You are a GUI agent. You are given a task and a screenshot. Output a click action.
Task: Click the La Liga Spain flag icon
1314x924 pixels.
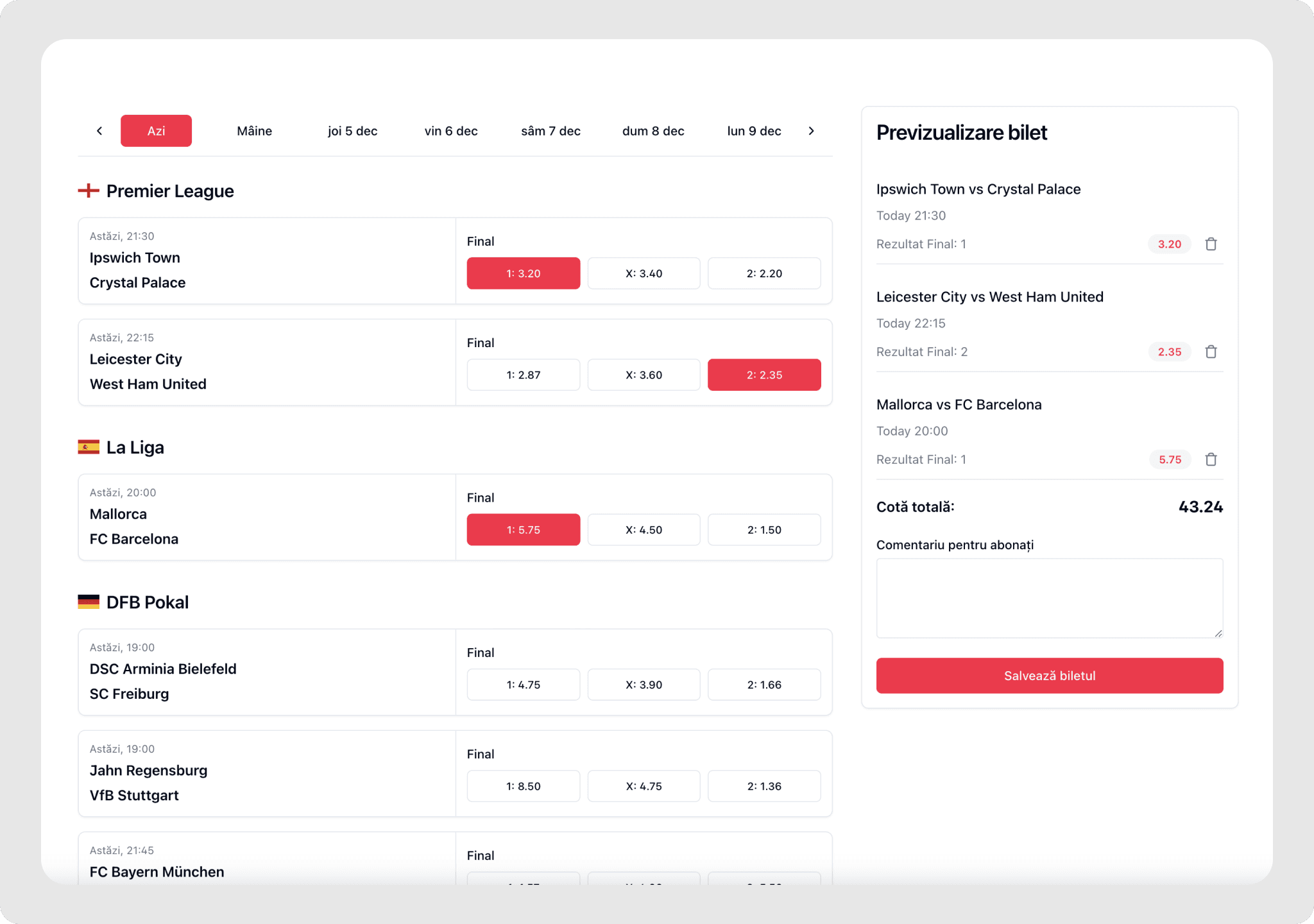(89, 447)
